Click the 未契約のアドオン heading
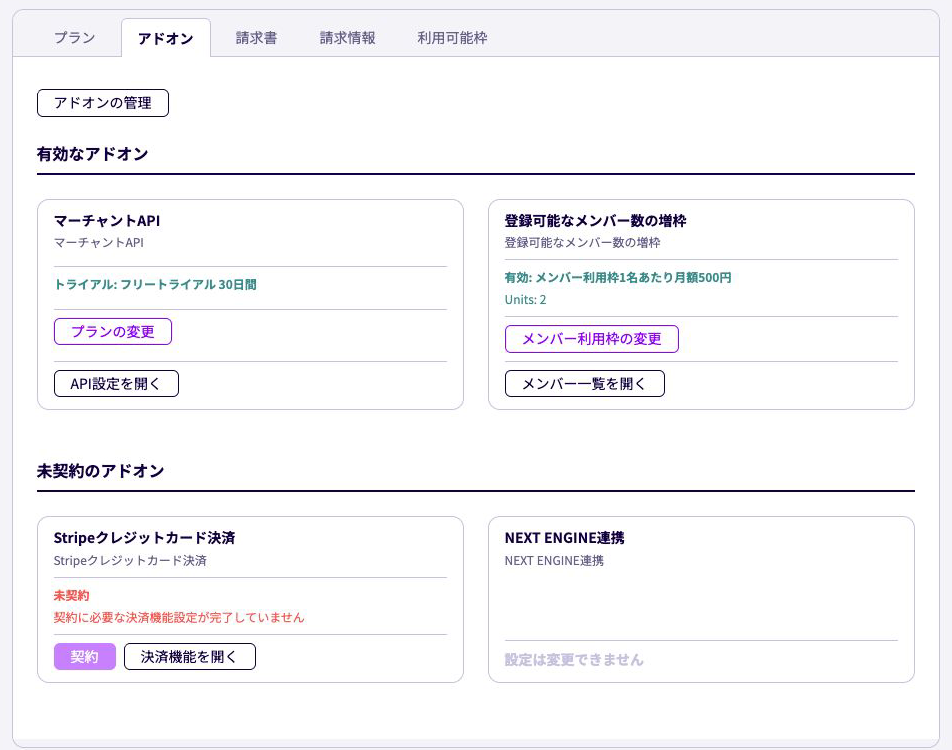 (x=100, y=471)
